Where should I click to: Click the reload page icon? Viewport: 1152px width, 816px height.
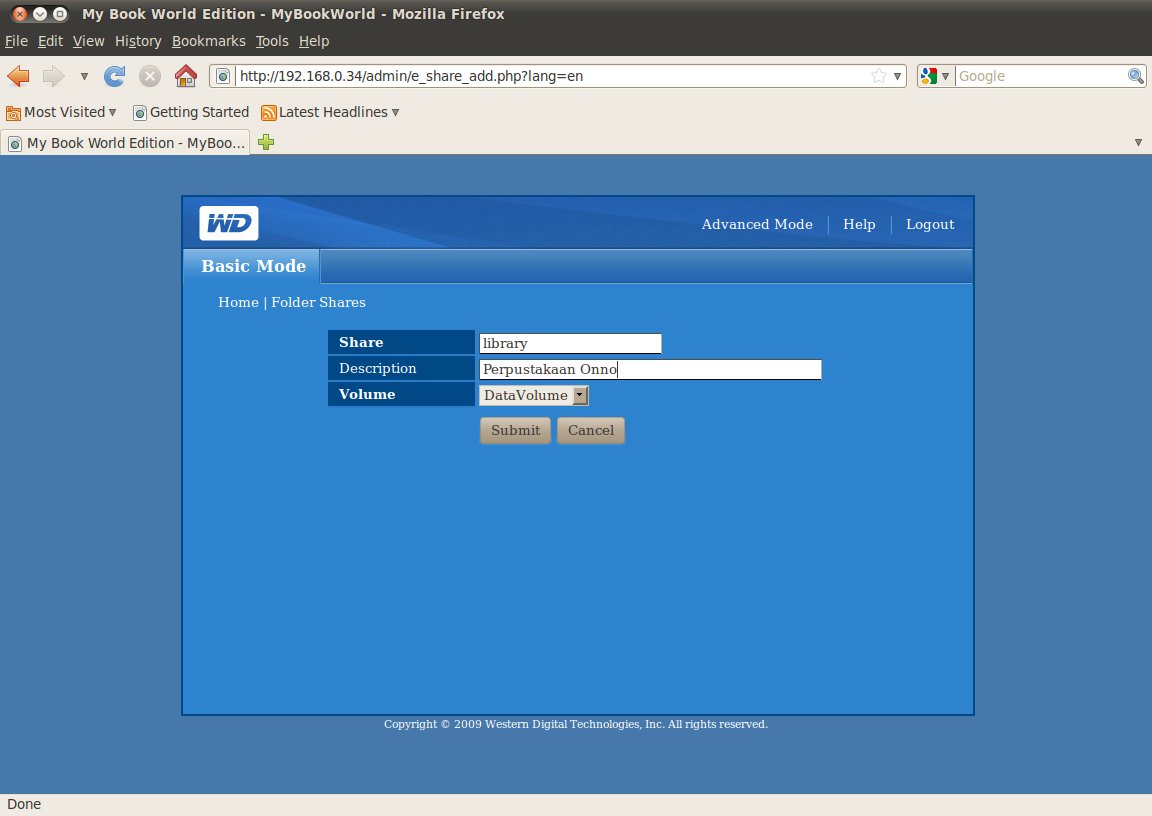tap(115, 76)
